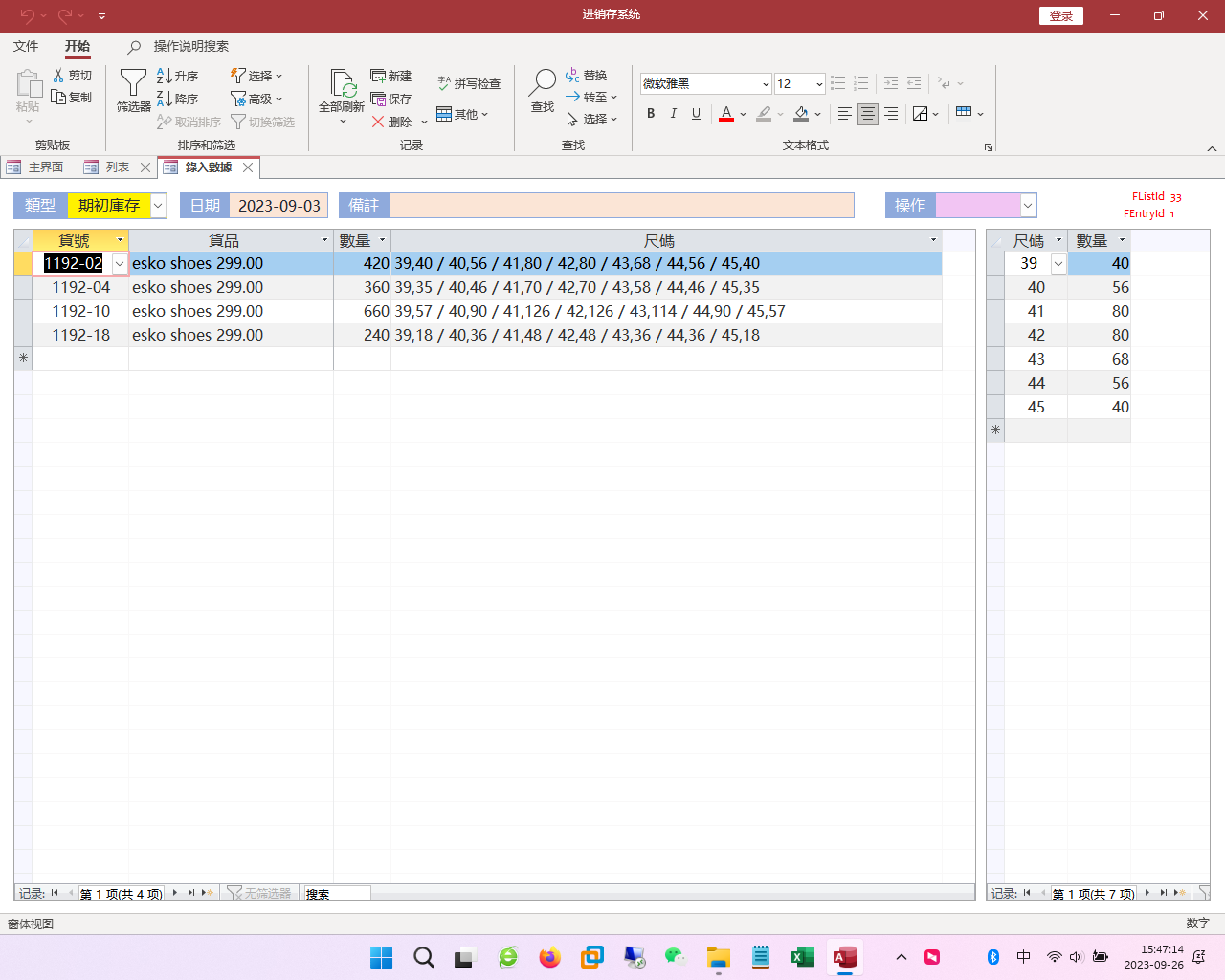The height and width of the screenshot is (980, 1225).
Task: Go to next record in navigator
Action: (x=175, y=893)
